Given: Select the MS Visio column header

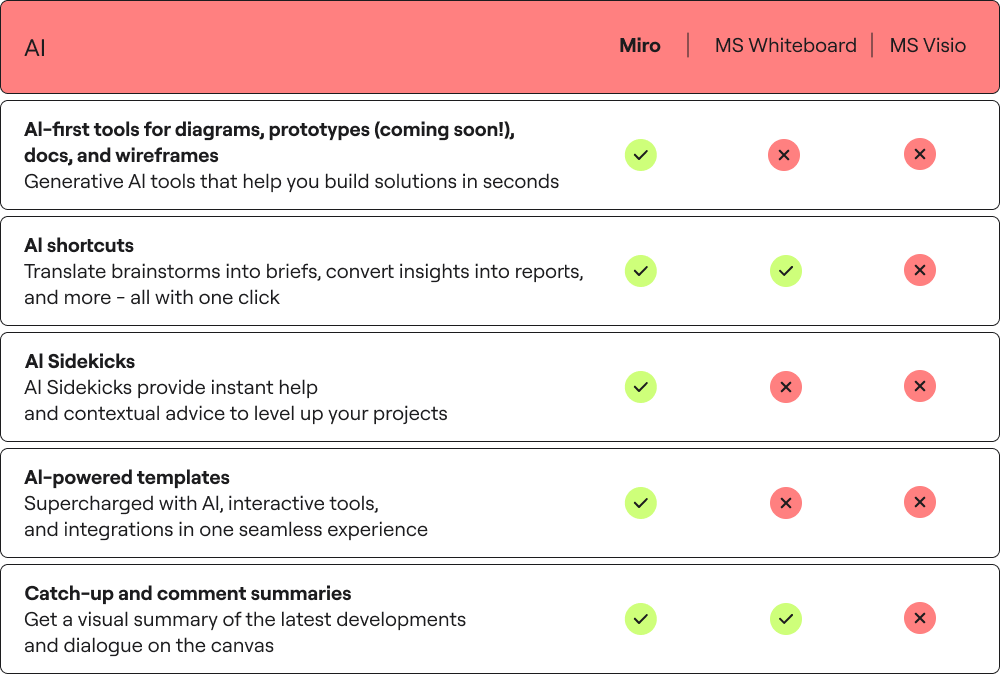Looking at the screenshot, I should (x=927, y=45).
